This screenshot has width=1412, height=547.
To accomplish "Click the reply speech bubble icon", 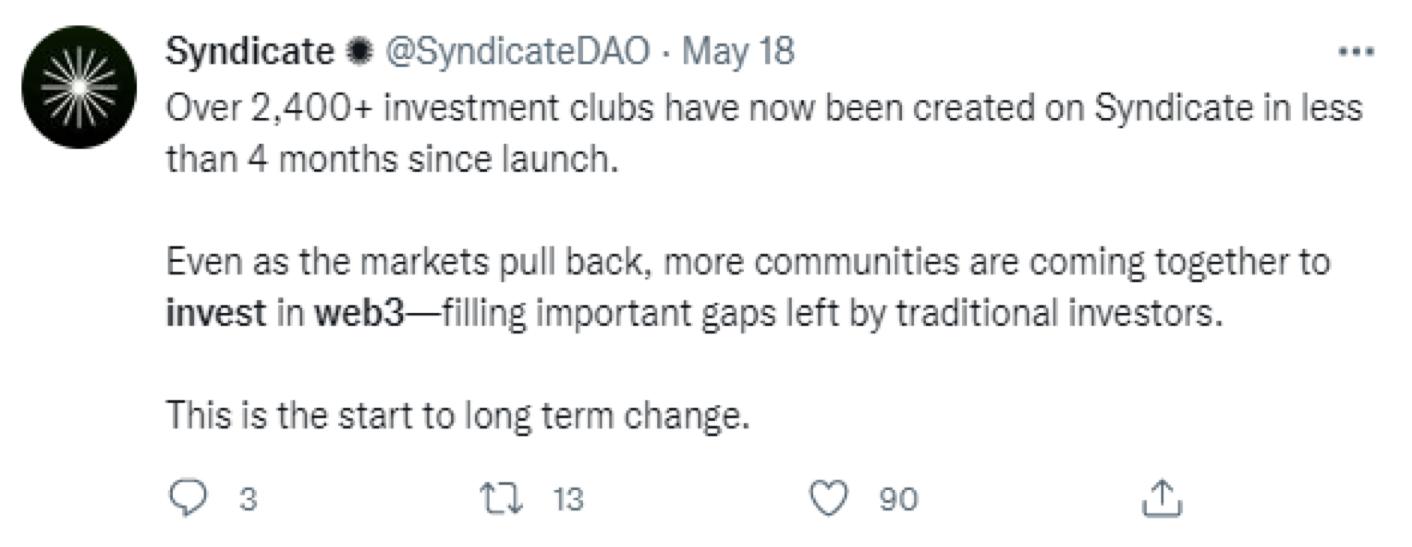I will pos(185,497).
